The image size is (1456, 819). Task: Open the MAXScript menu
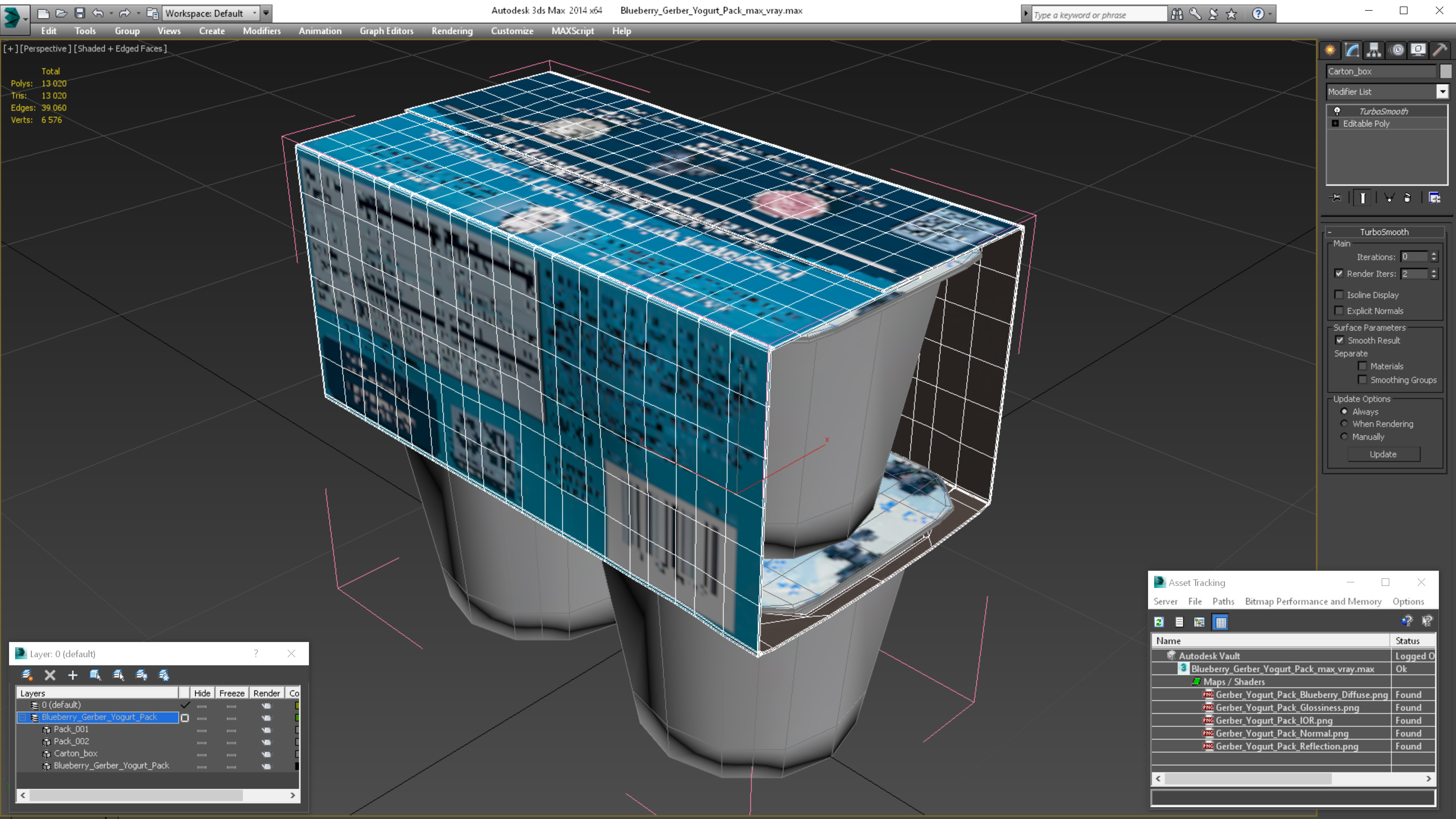[572, 31]
